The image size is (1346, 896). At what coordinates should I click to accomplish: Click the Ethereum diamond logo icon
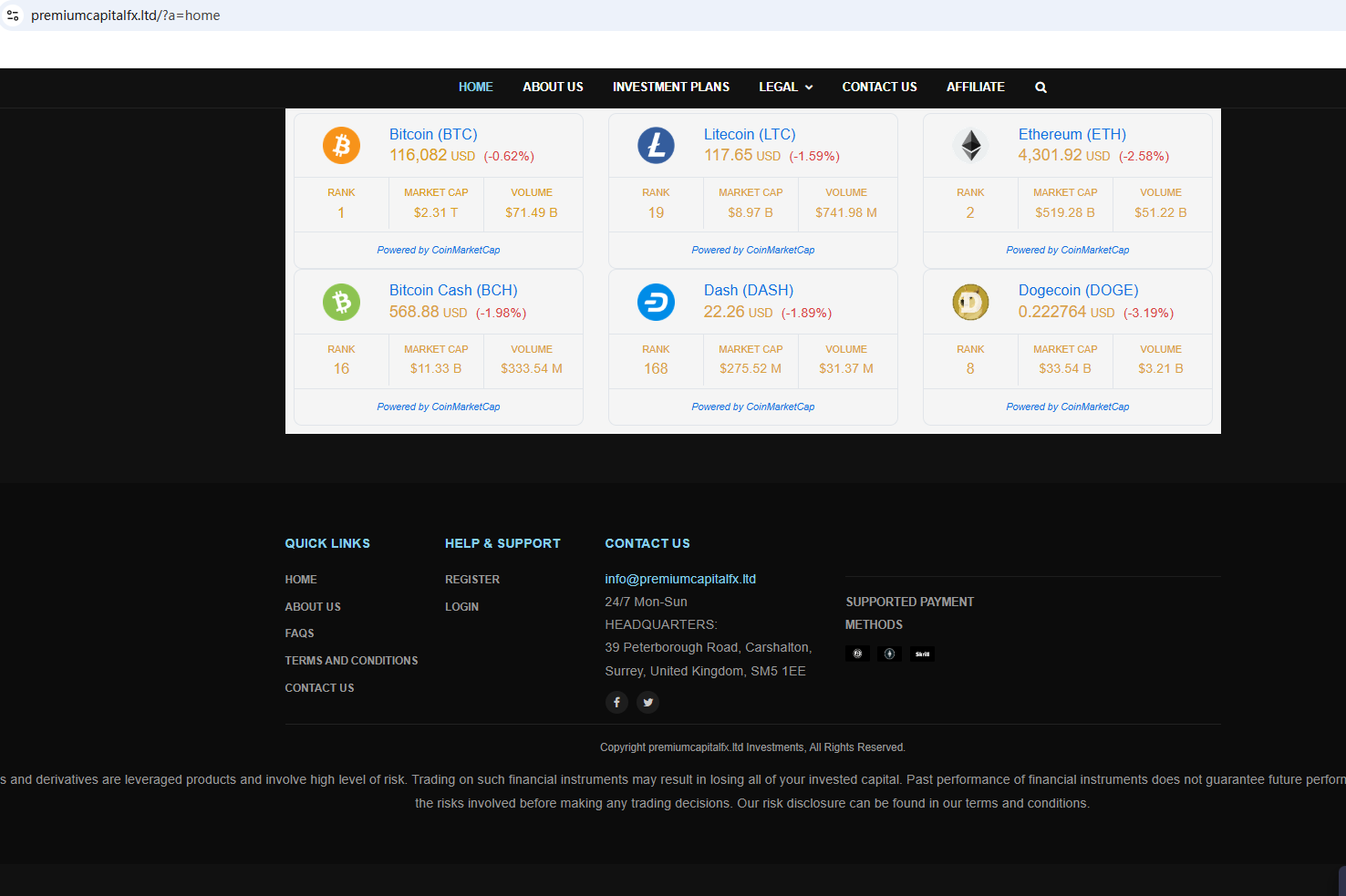click(x=970, y=146)
